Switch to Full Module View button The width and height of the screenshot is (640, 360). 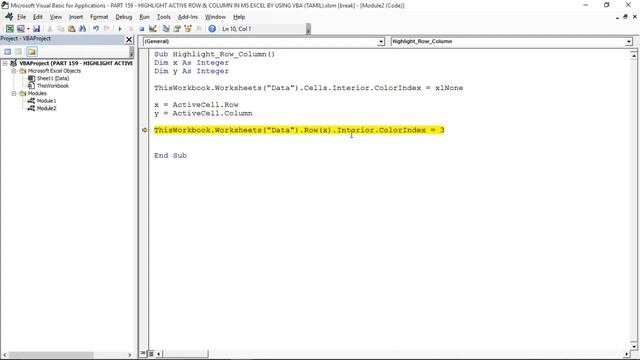pos(151,353)
